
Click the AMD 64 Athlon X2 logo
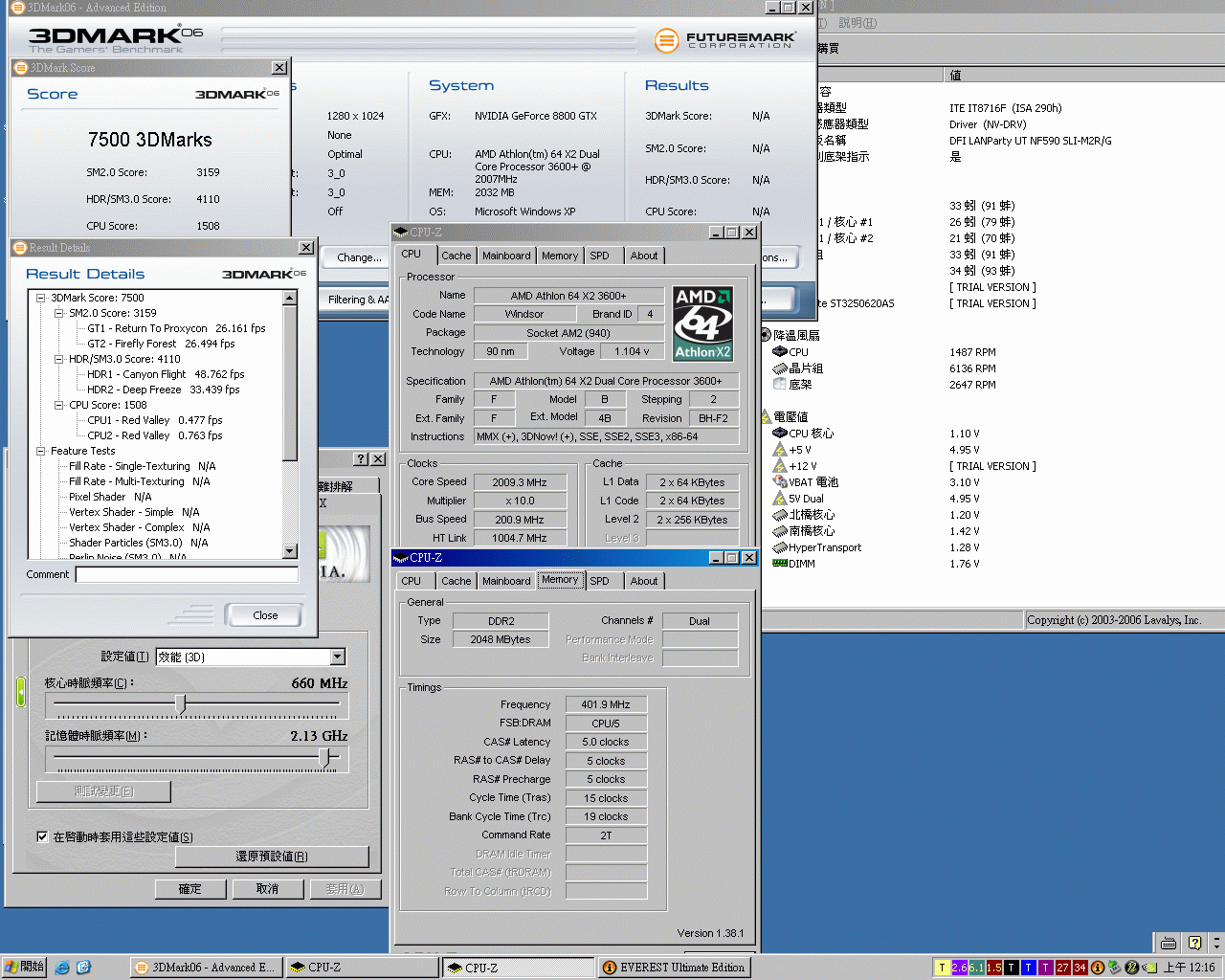pyautogui.click(x=702, y=323)
